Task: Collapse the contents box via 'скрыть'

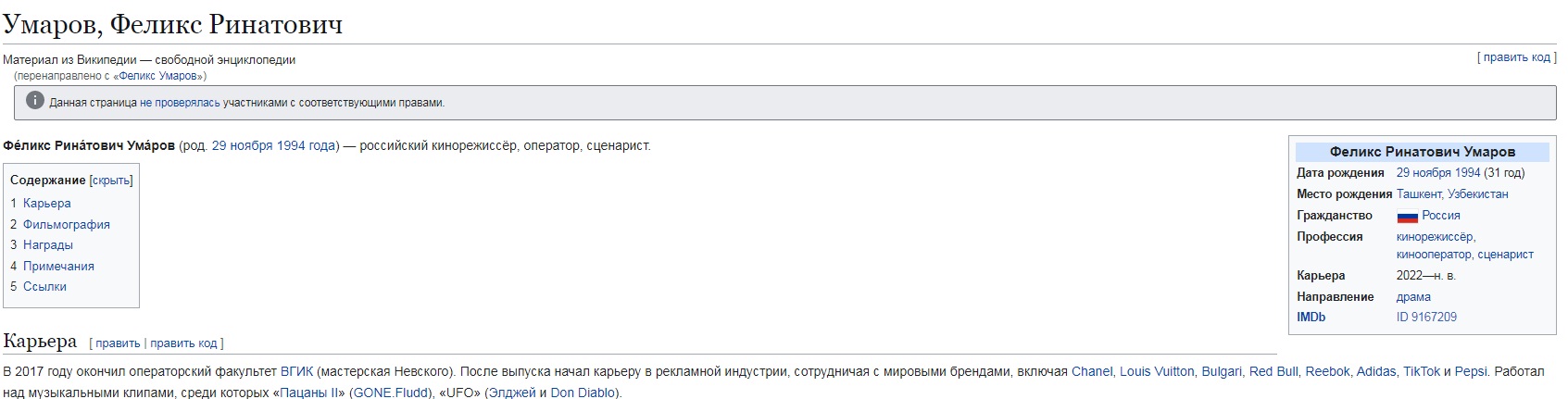Action: pyautogui.click(x=111, y=181)
